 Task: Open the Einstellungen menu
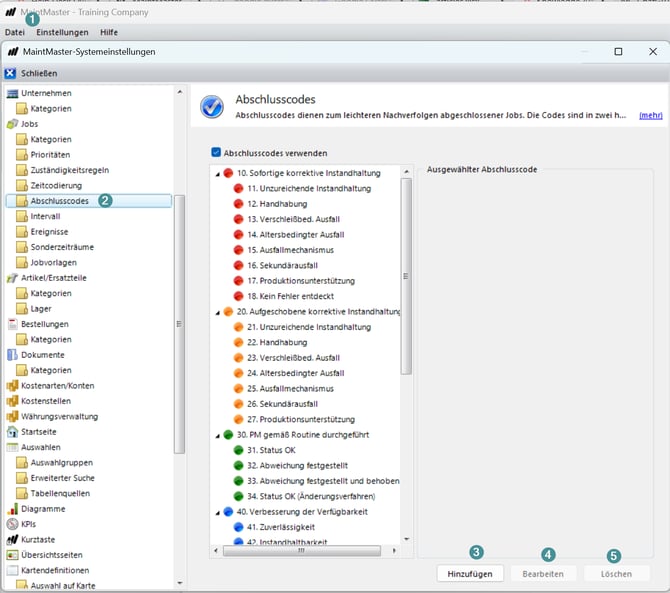click(62, 32)
